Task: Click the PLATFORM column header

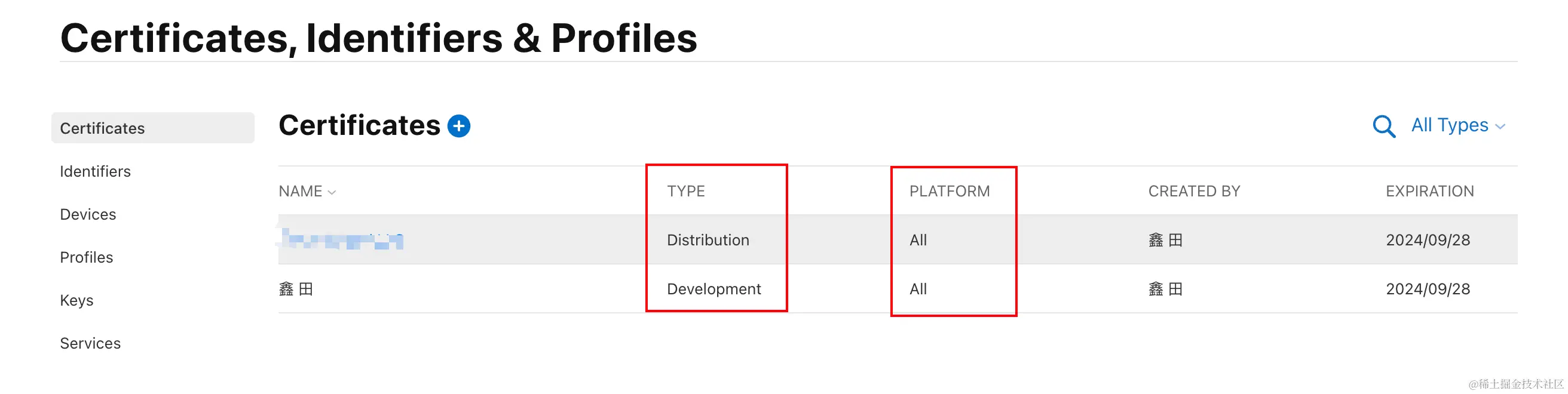Action: pyautogui.click(x=949, y=192)
